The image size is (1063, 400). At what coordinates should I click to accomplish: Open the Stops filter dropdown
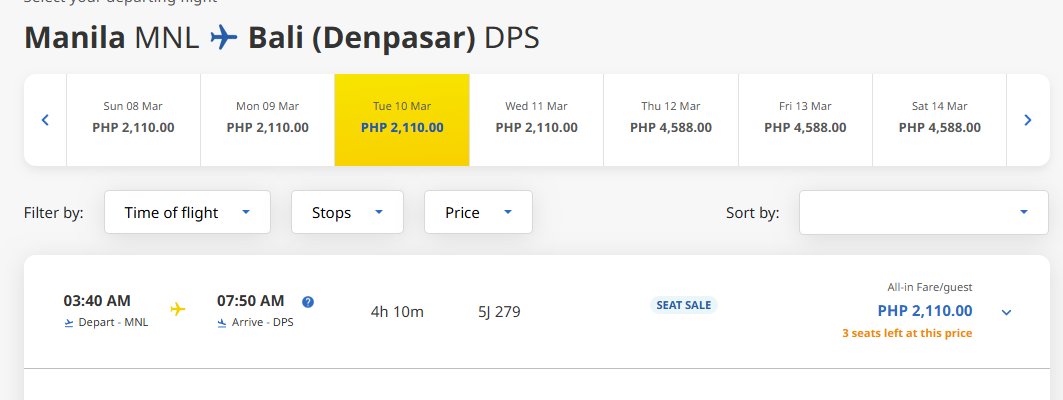tap(347, 212)
